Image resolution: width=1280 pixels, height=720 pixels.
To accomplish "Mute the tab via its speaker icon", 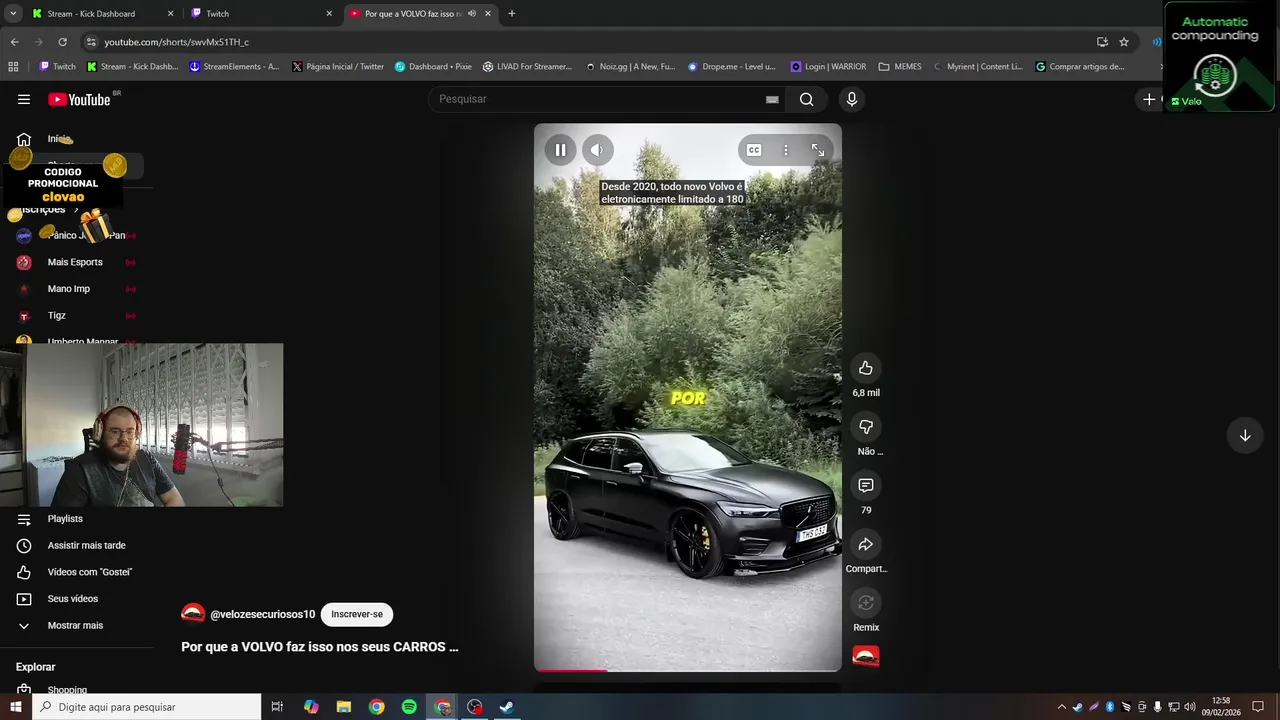I will 472,14.
